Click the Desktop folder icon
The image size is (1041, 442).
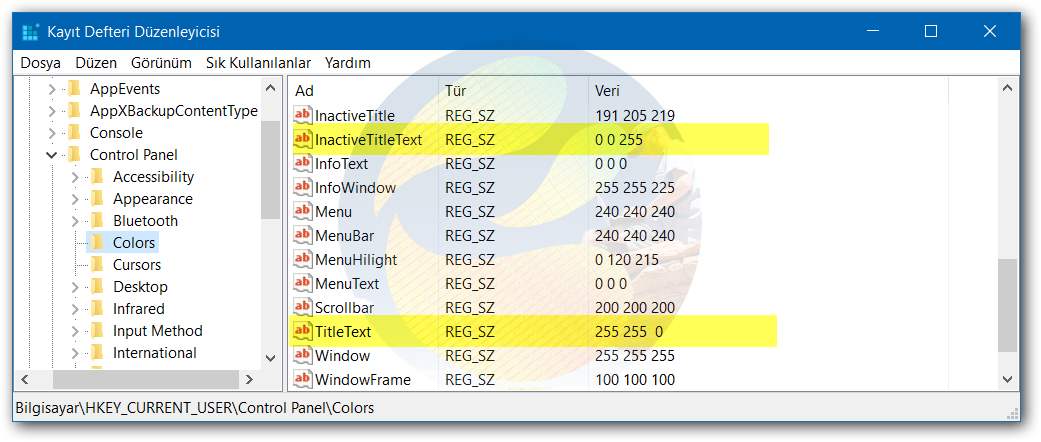(98, 287)
